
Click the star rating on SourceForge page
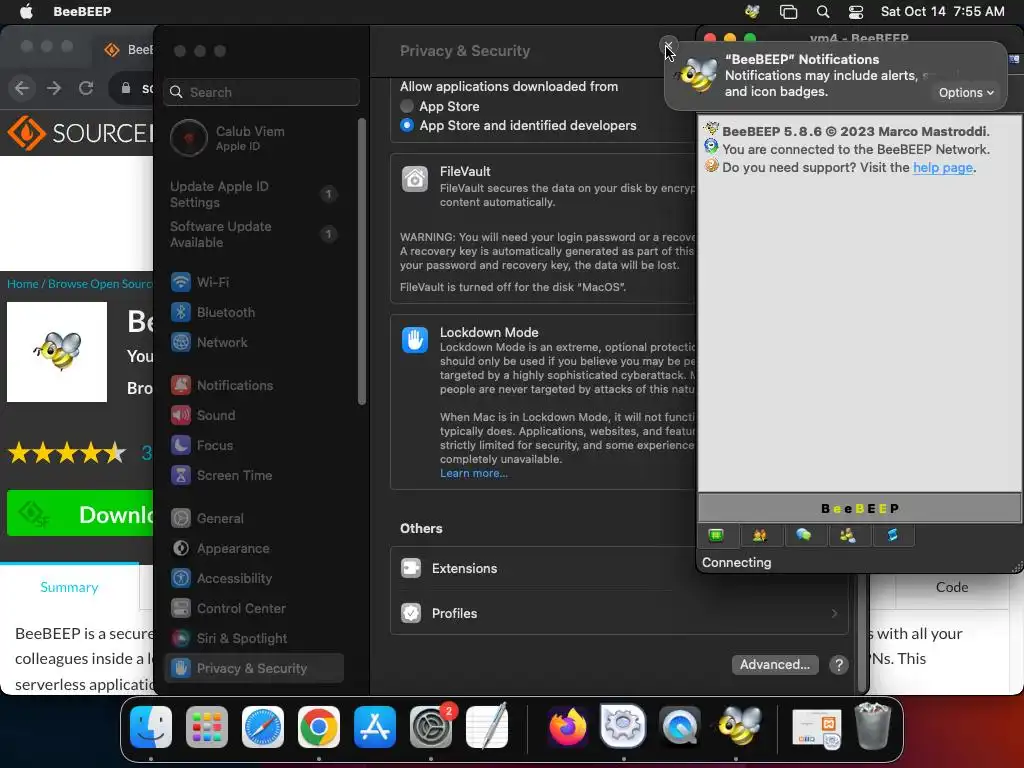click(67, 452)
